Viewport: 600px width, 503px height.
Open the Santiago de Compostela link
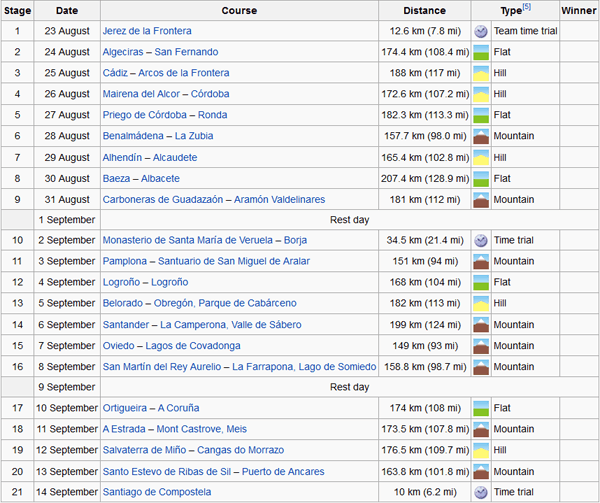(157, 492)
